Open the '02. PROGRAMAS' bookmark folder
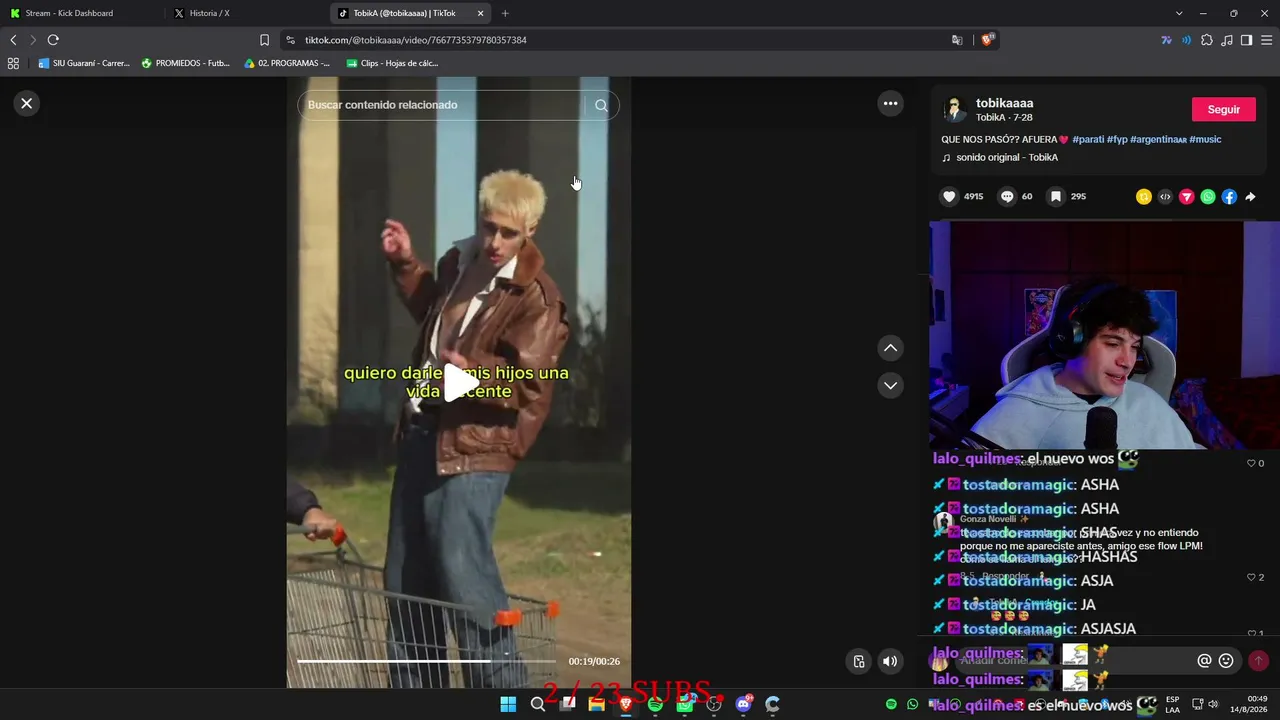The image size is (1280, 720). click(287, 63)
